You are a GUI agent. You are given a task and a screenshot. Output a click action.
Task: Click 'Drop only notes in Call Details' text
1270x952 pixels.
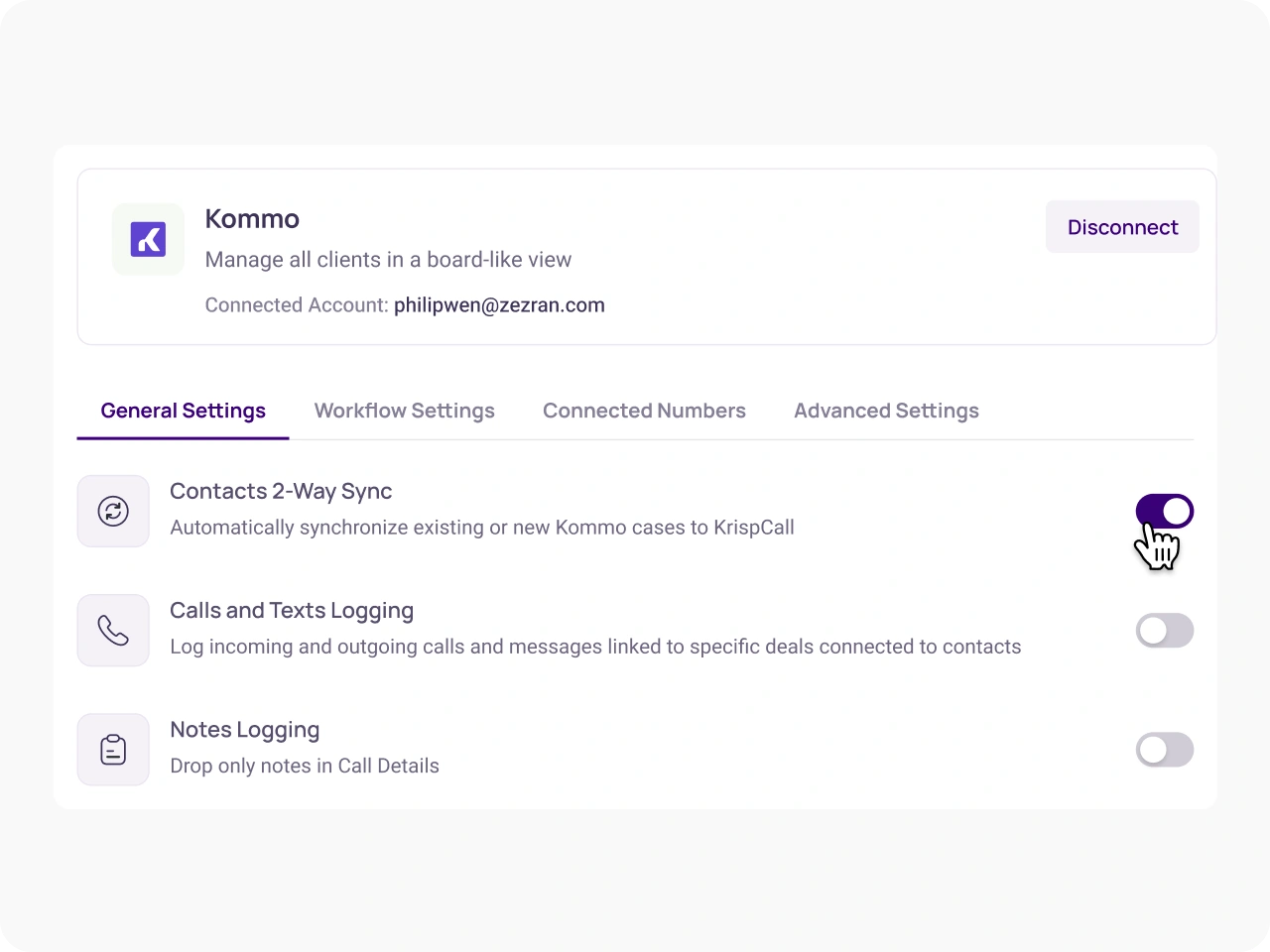[305, 766]
